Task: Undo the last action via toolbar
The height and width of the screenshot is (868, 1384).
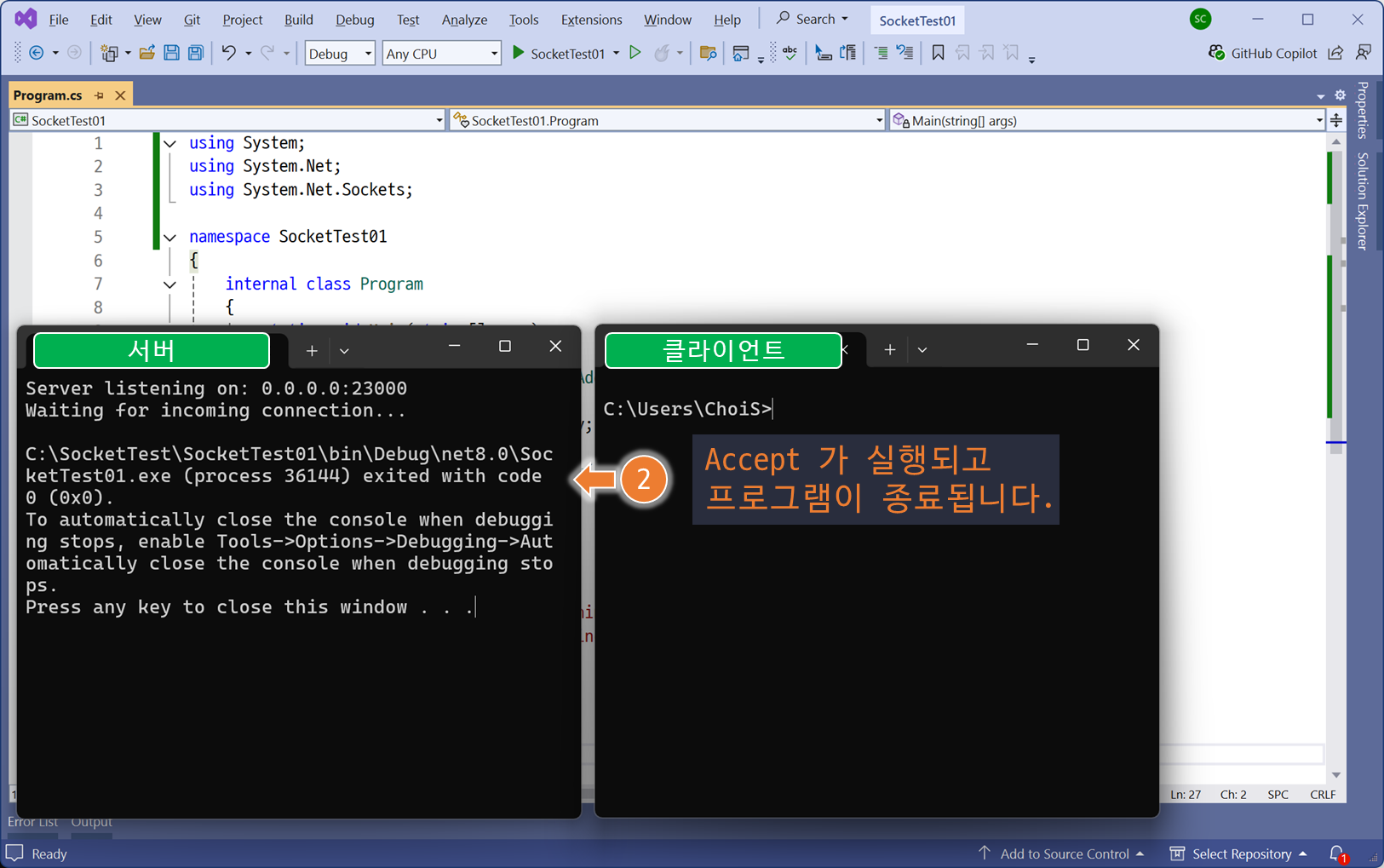Action: pos(228,53)
